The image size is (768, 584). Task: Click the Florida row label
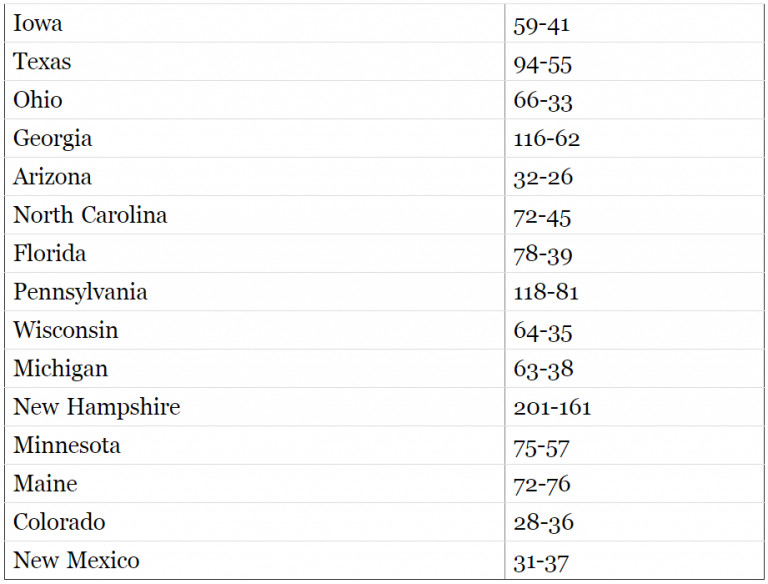click(x=50, y=253)
